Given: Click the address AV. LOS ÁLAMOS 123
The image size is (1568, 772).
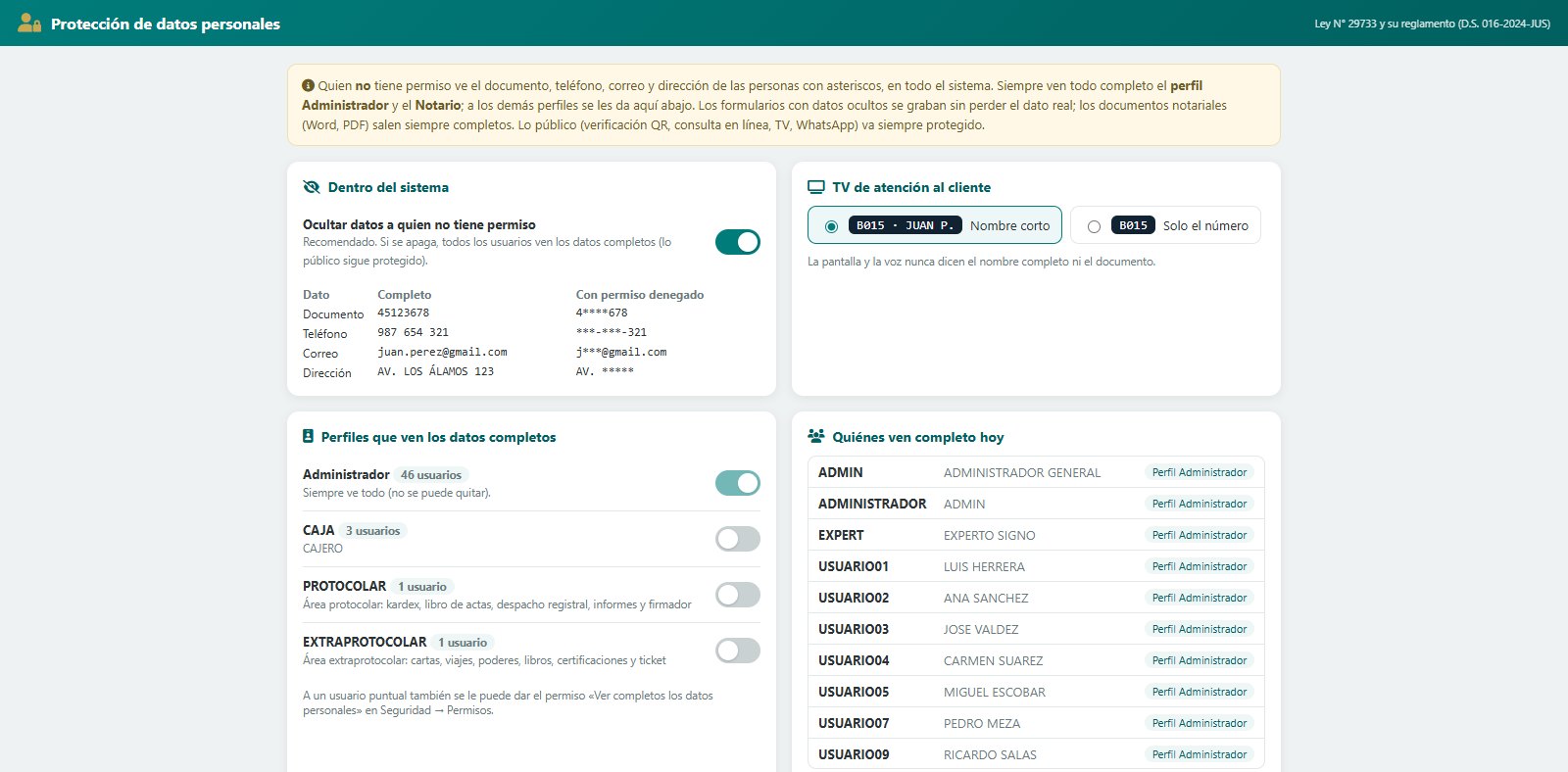Looking at the screenshot, I should point(436,371).
